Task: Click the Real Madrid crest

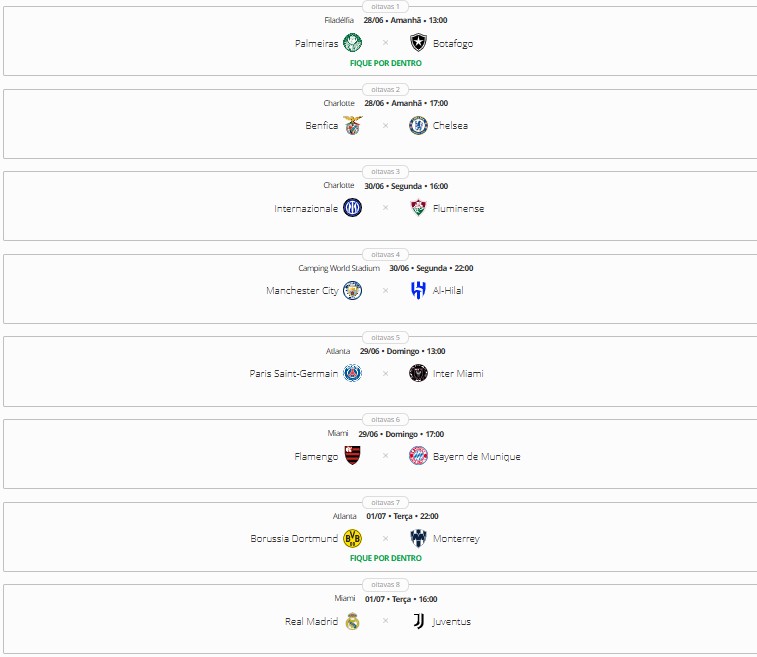Action: (x=352, y=621)
